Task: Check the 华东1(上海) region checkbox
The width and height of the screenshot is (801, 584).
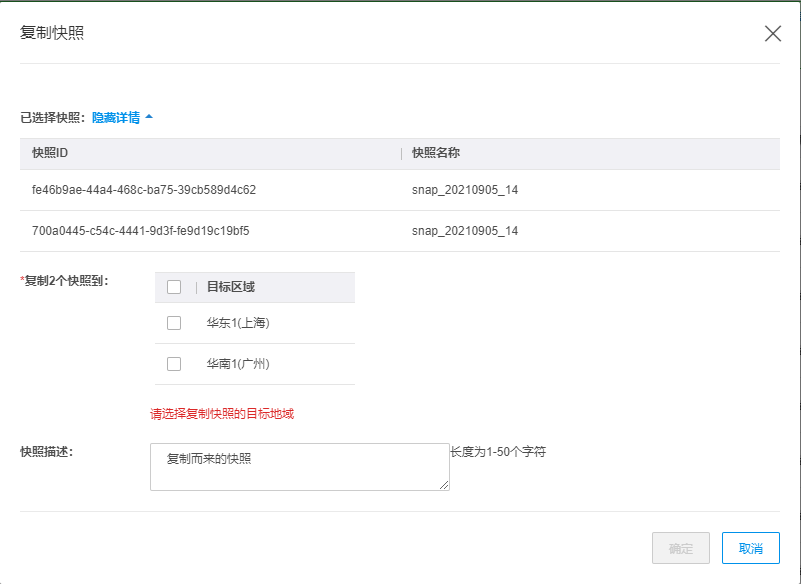Action: [174, 323]
